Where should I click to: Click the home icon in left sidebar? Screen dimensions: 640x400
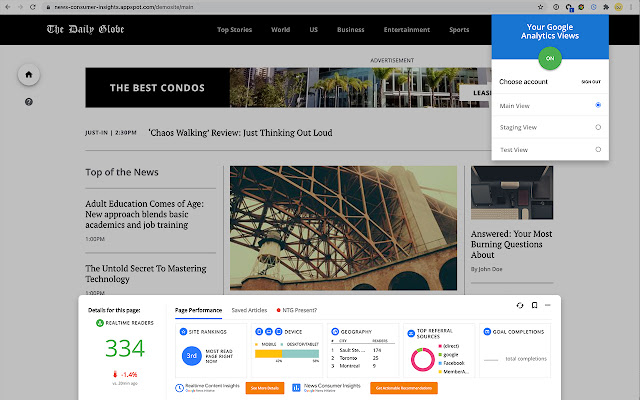point(29,75)
